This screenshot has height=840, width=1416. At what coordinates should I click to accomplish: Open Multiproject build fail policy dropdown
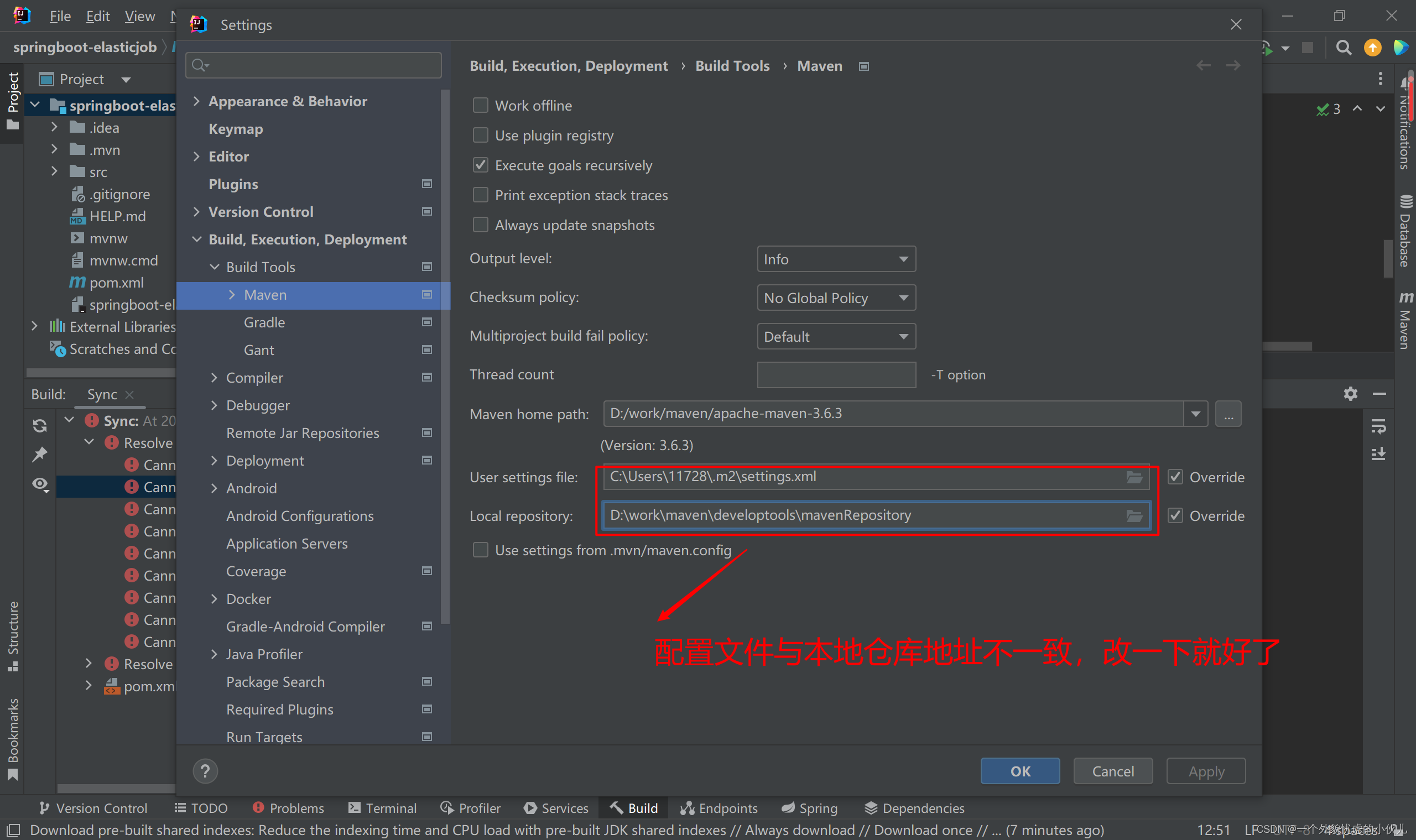coord(836,336)
